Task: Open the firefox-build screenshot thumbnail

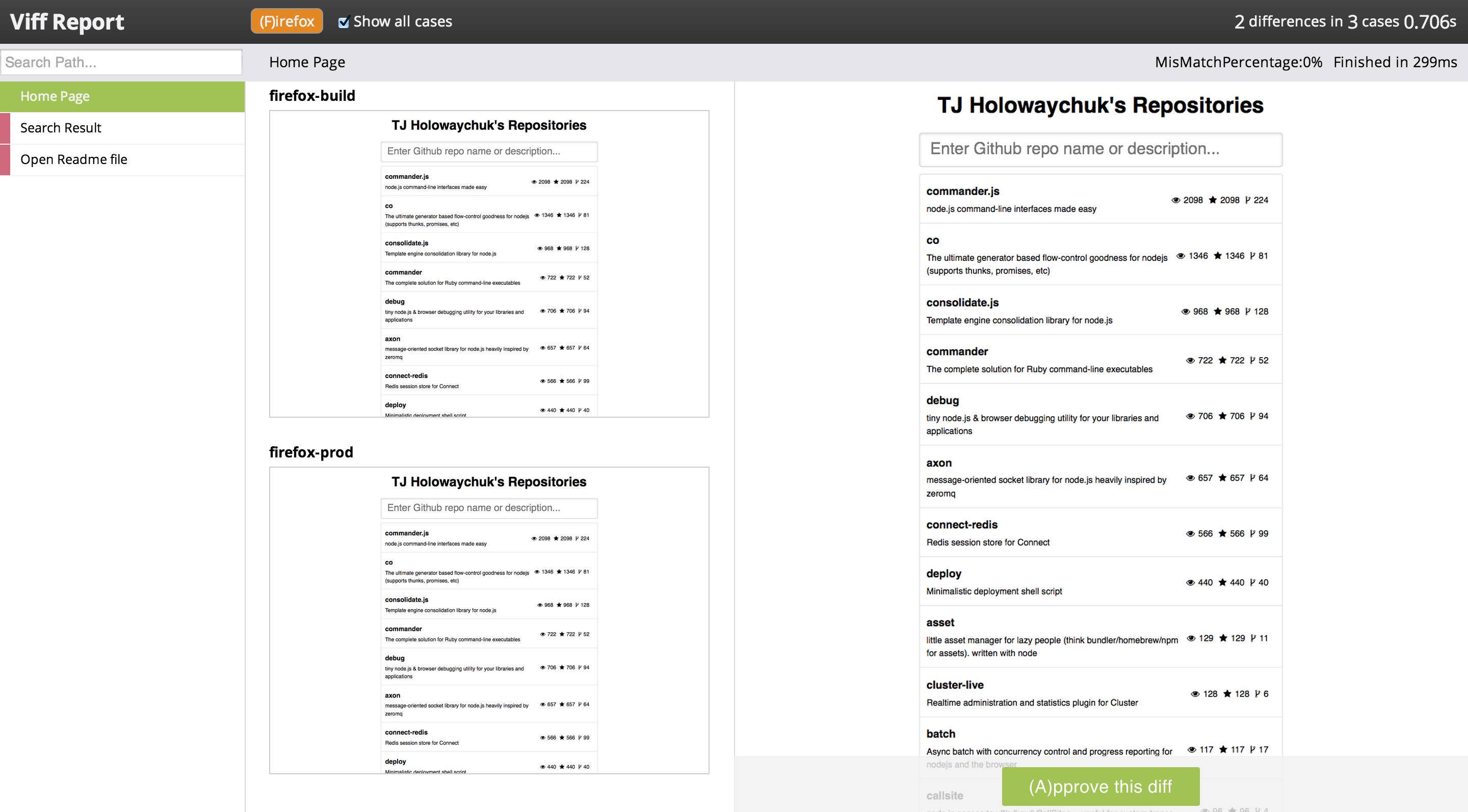Action: click(x=489, y=264)
